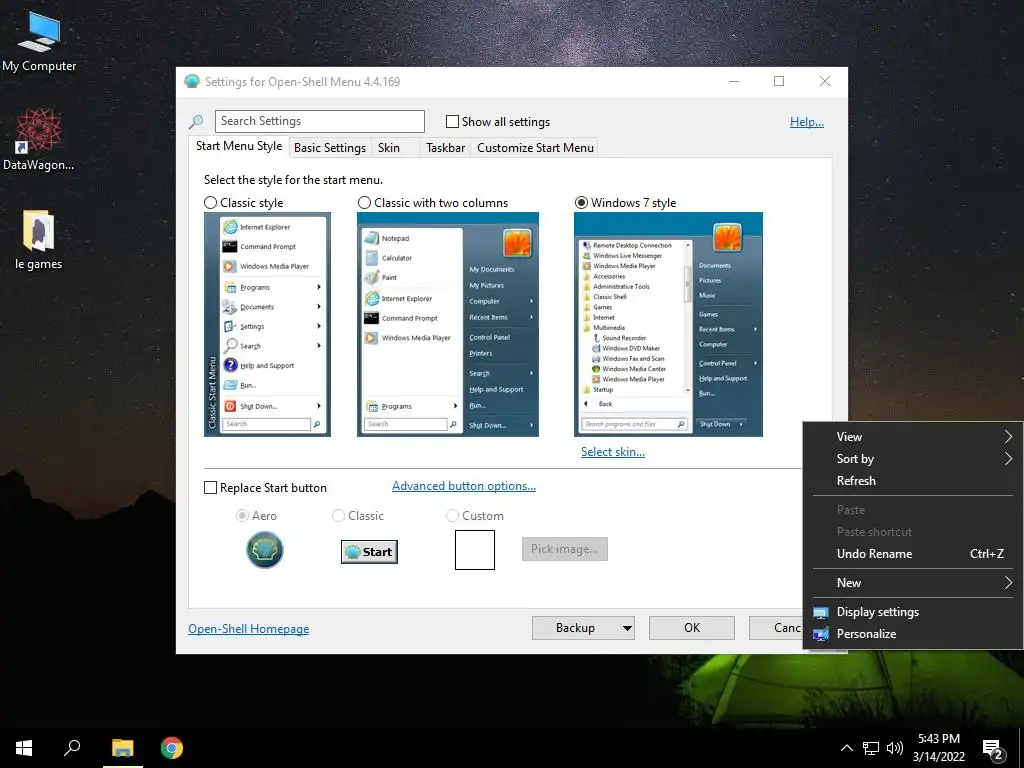Choose the Custom start button radio option

(x=452, y=516)
